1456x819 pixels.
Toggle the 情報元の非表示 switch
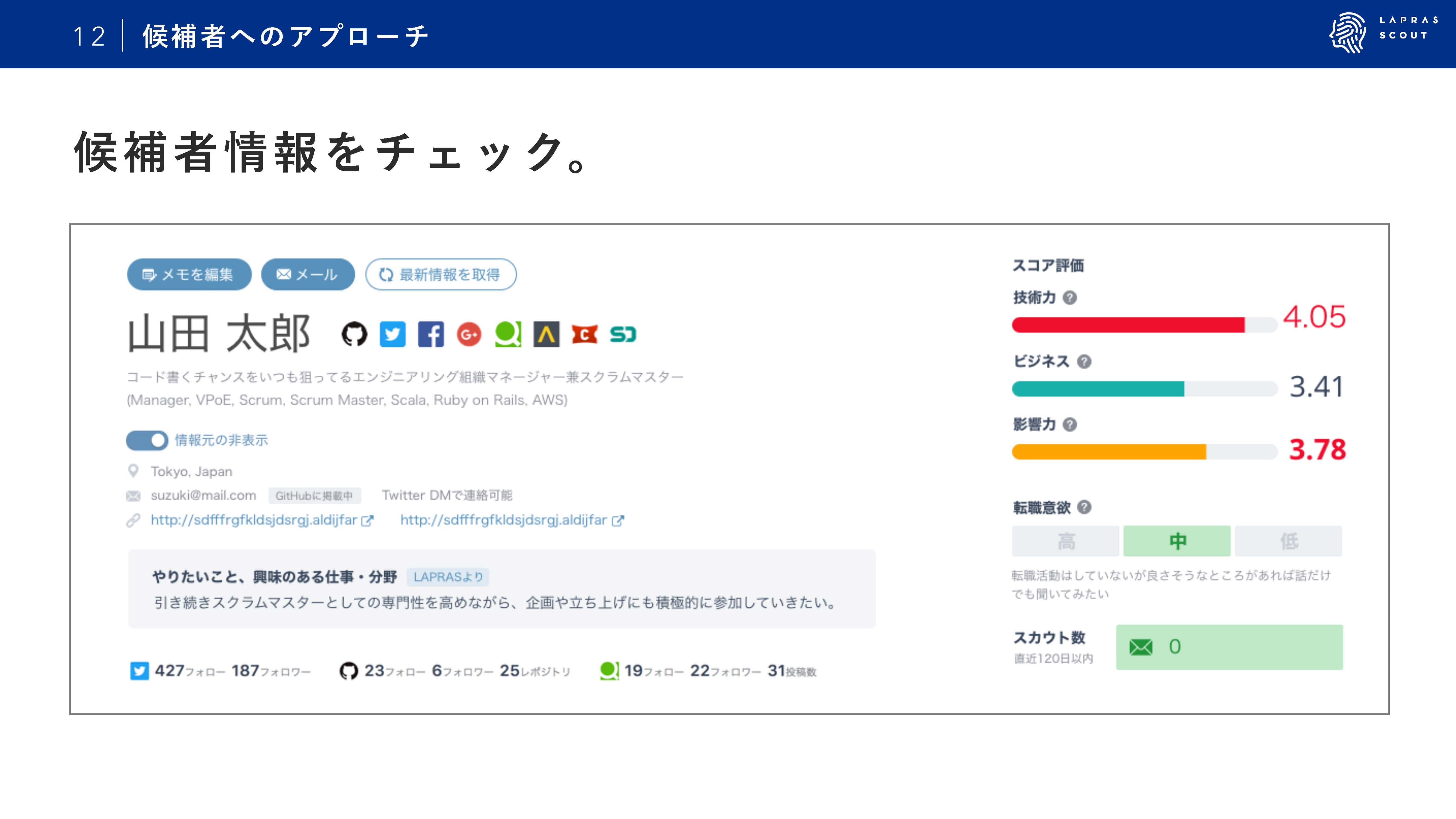point(147,440)
